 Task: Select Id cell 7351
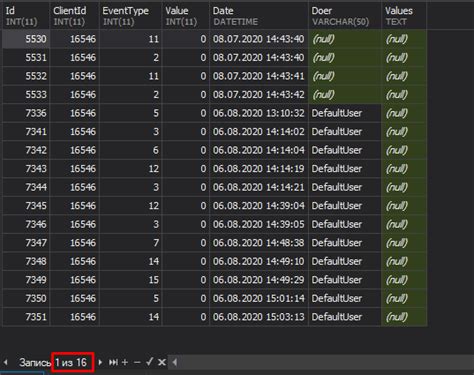click(x=26, y=317)
